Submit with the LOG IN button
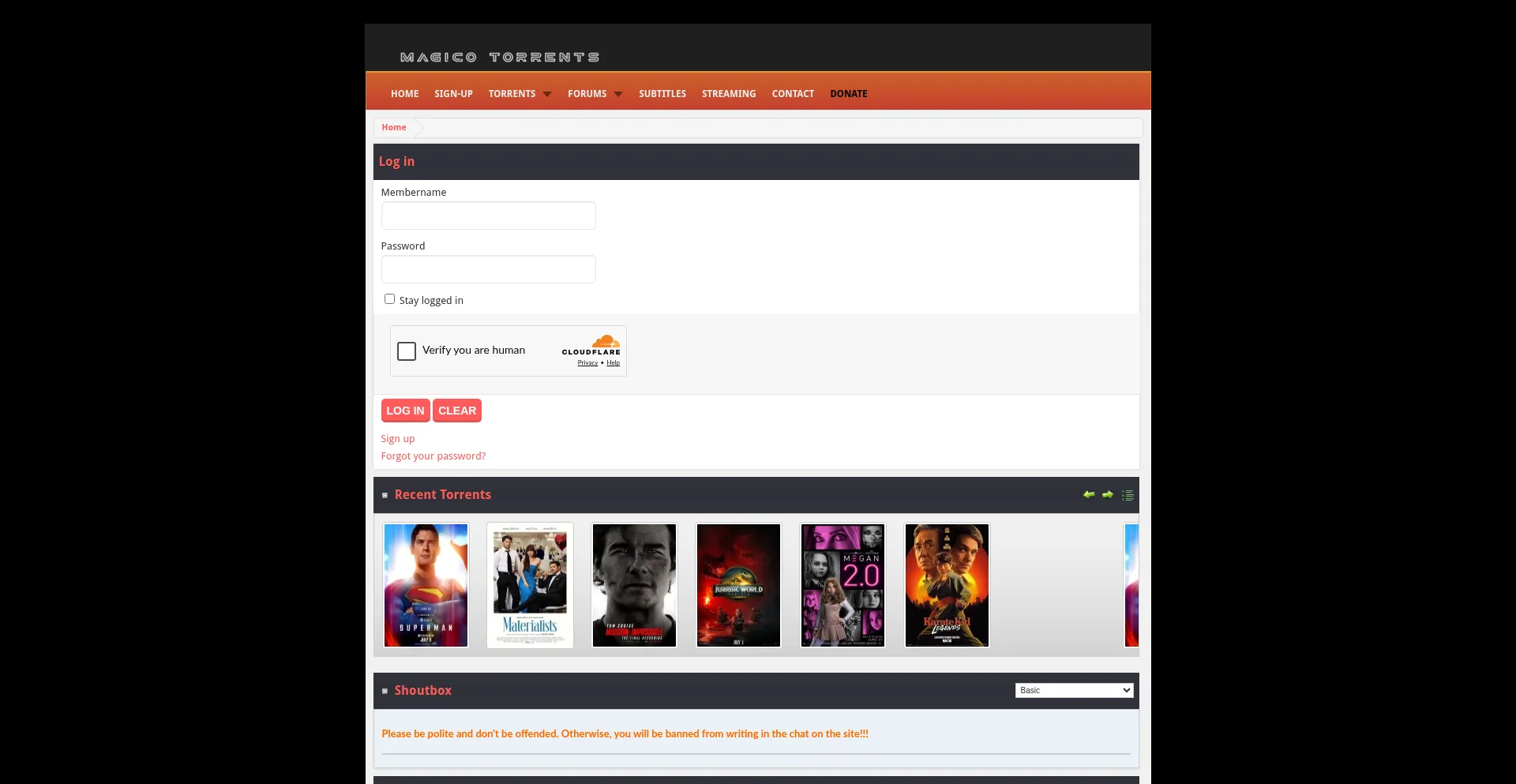 click(x=405, y=411)
